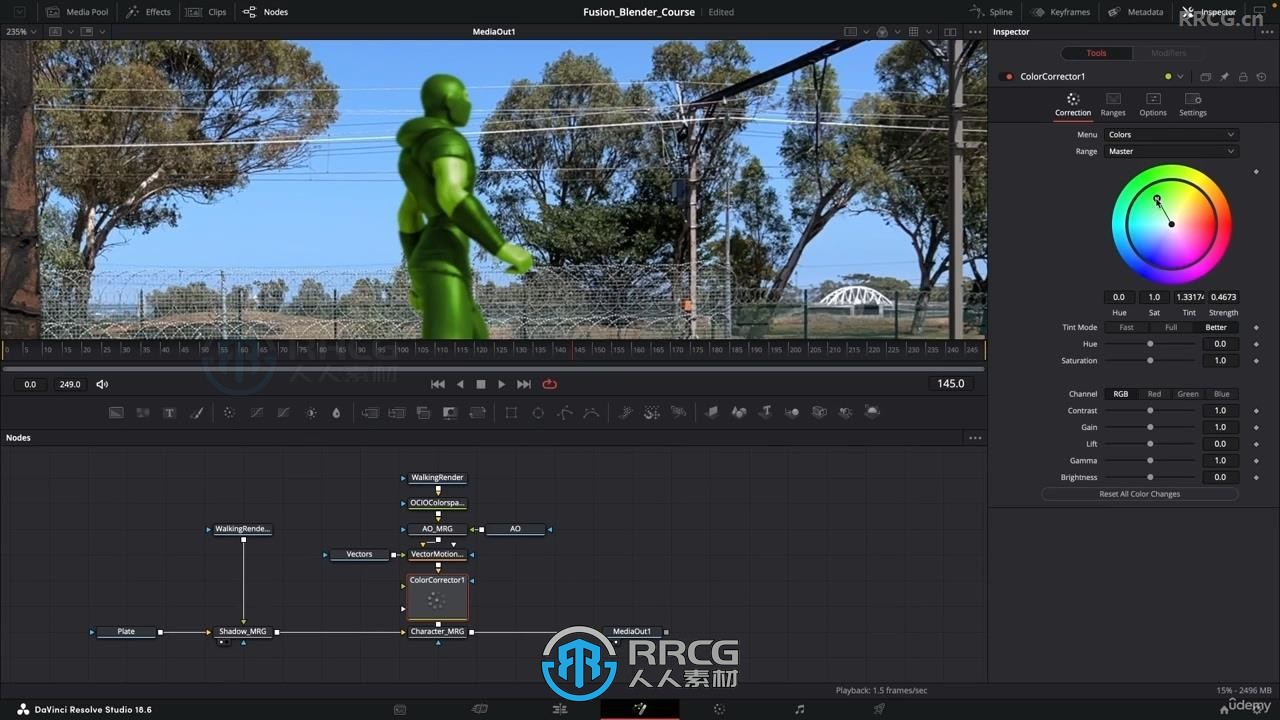Adjust the Contrast slider
1280x720 pixels.
click(x=1150, y=411)
